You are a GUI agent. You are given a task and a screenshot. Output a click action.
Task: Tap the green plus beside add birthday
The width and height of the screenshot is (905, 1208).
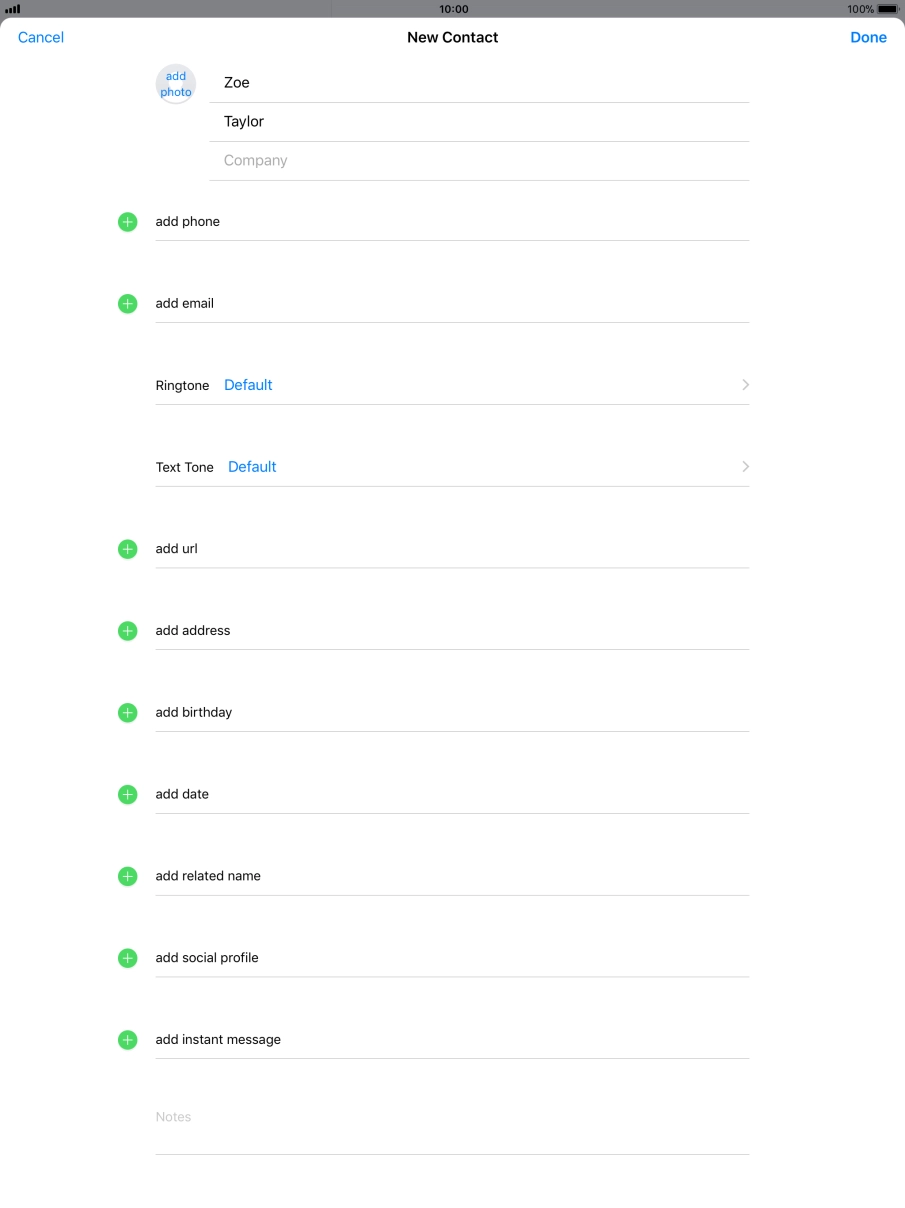[x=128, y=713]
